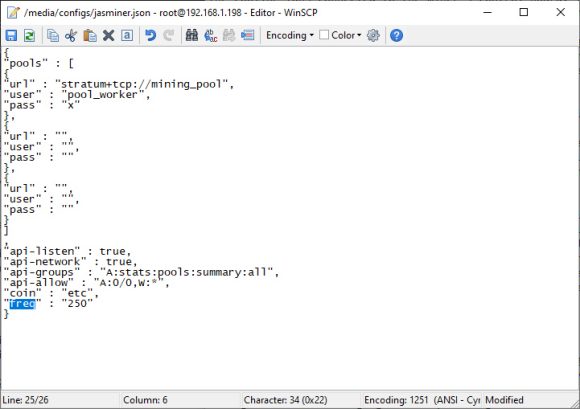Expand the Encoding dropdown
The height and width of the screenshot is (409, 580).
290,36
